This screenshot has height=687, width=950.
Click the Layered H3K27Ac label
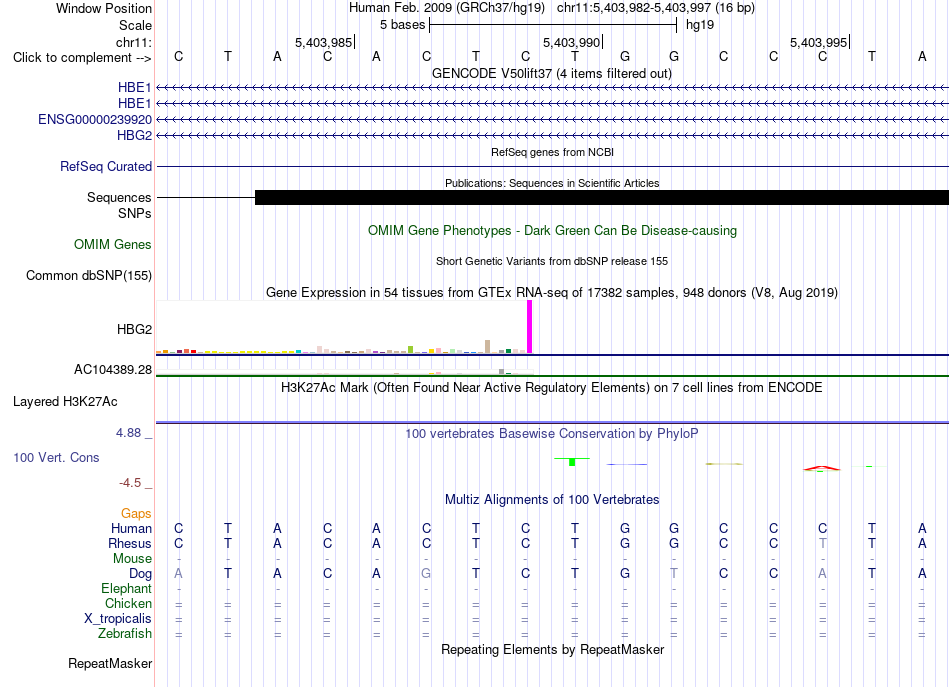click(x=65, y=402)
